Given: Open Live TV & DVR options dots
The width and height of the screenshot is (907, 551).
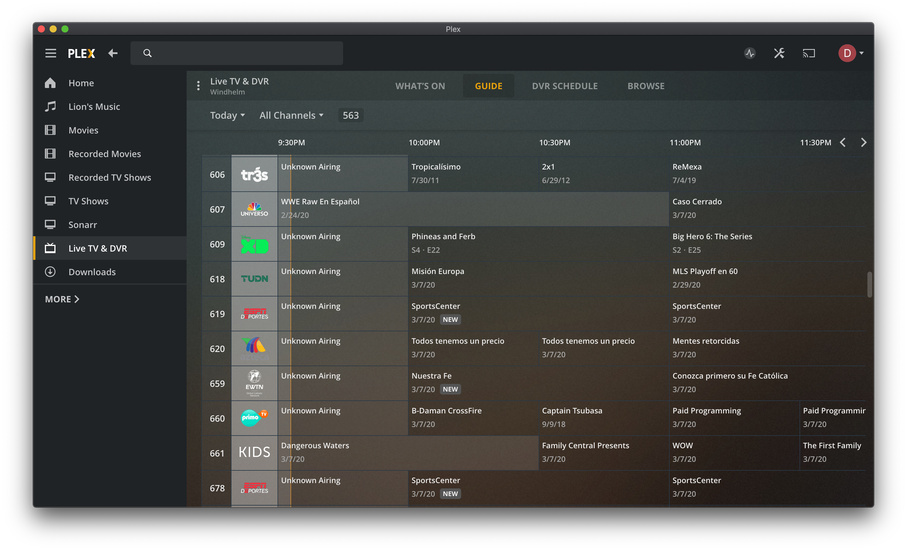Looking at the screenshot, I should (x=198, y=86).
